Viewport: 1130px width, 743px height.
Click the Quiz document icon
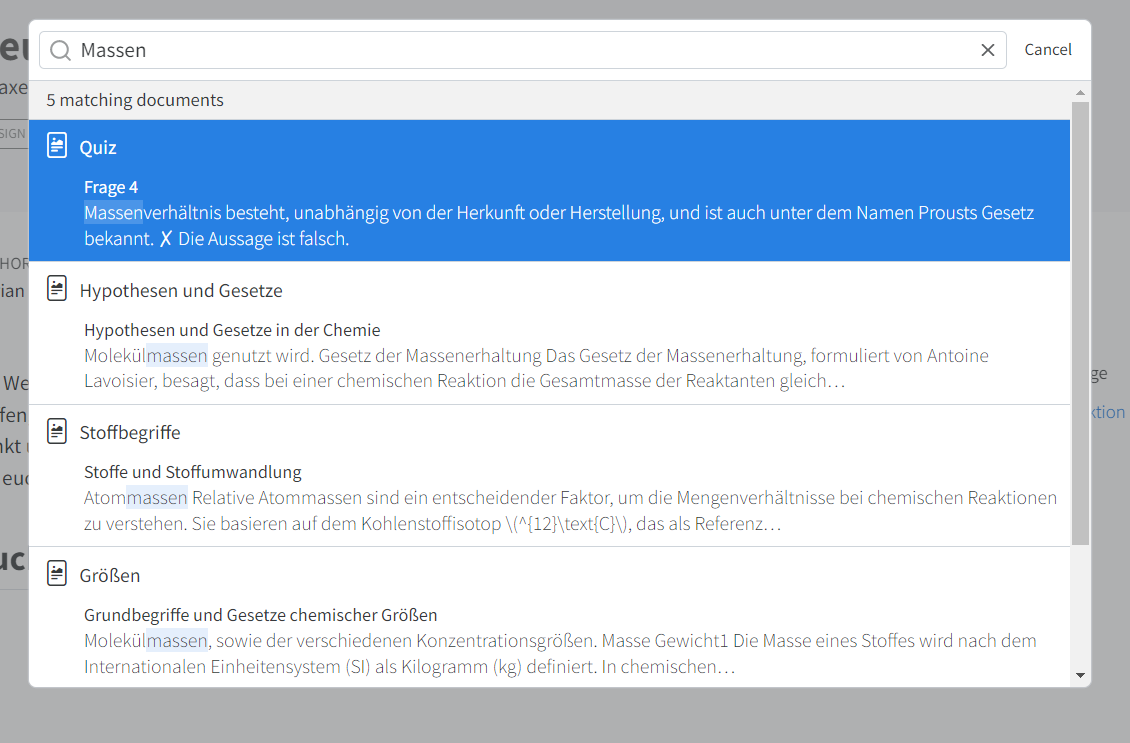pyautogui.click(x=58, y=146)
